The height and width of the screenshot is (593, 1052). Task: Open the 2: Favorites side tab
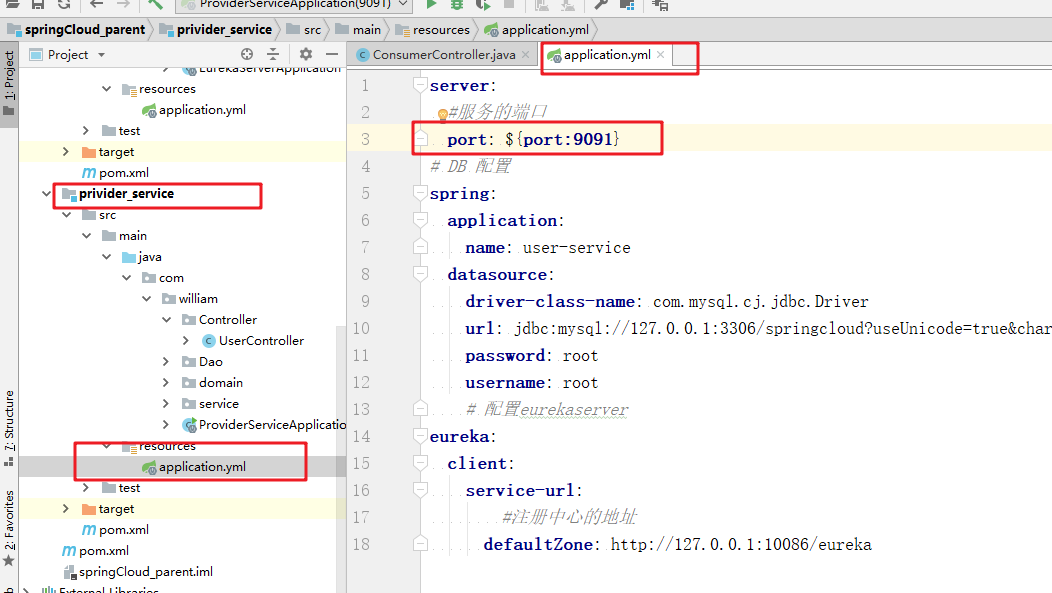pos(9,529)
